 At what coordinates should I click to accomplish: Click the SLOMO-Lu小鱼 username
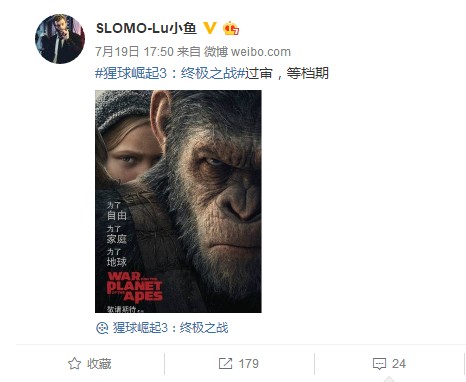(x=146, y=28)
